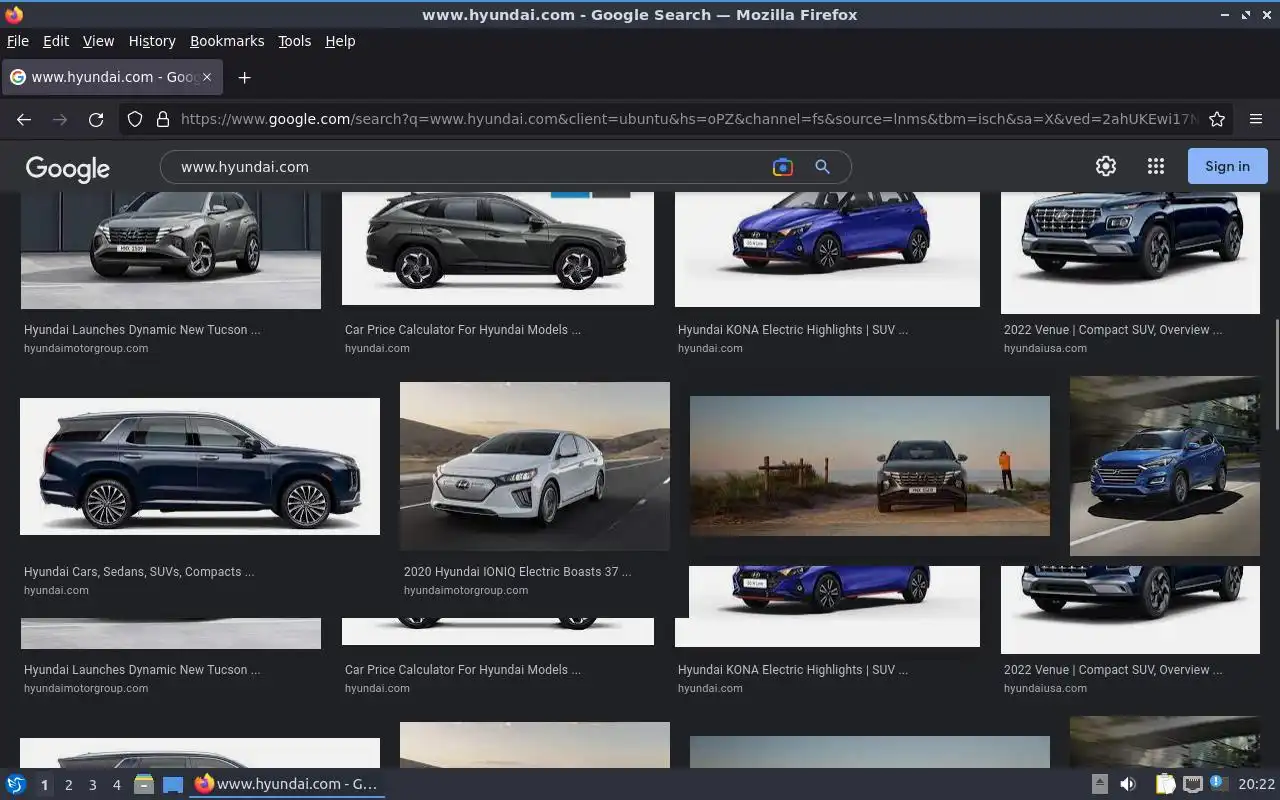This screenshot has height=800, width=1280.
Task: Click the Google logo
Action: [68, 168]
